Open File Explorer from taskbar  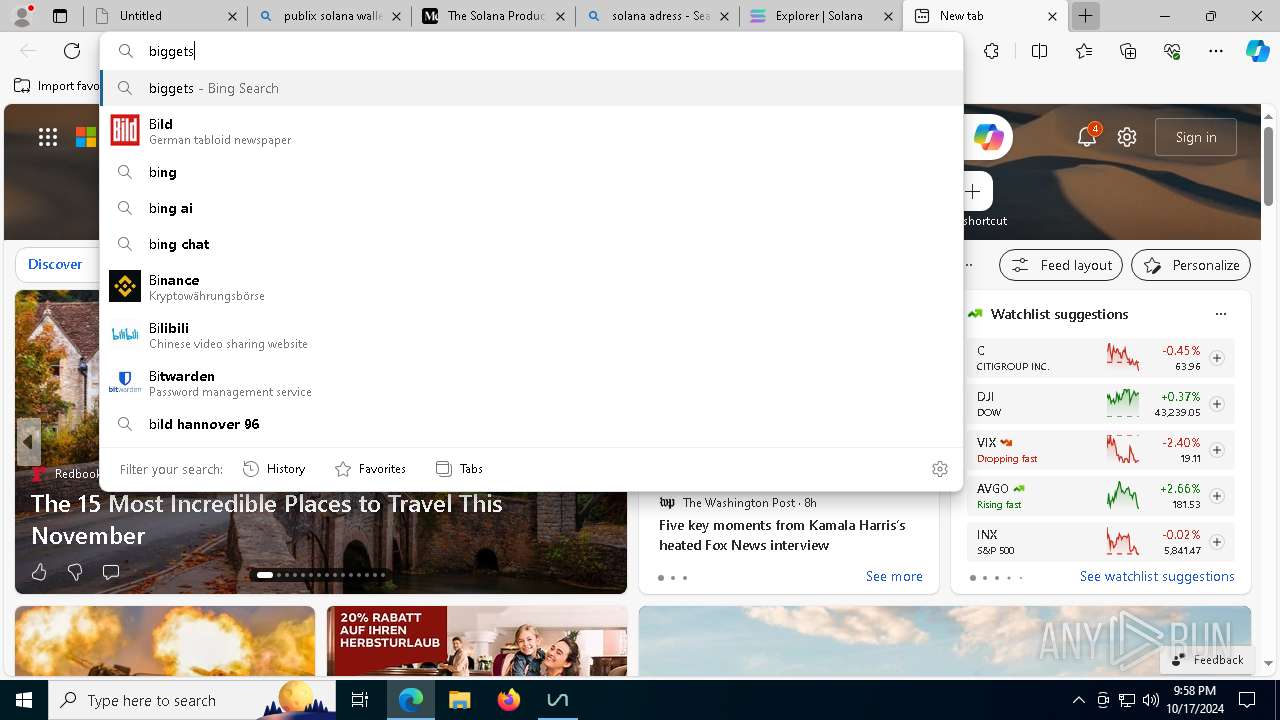(459, 700)
